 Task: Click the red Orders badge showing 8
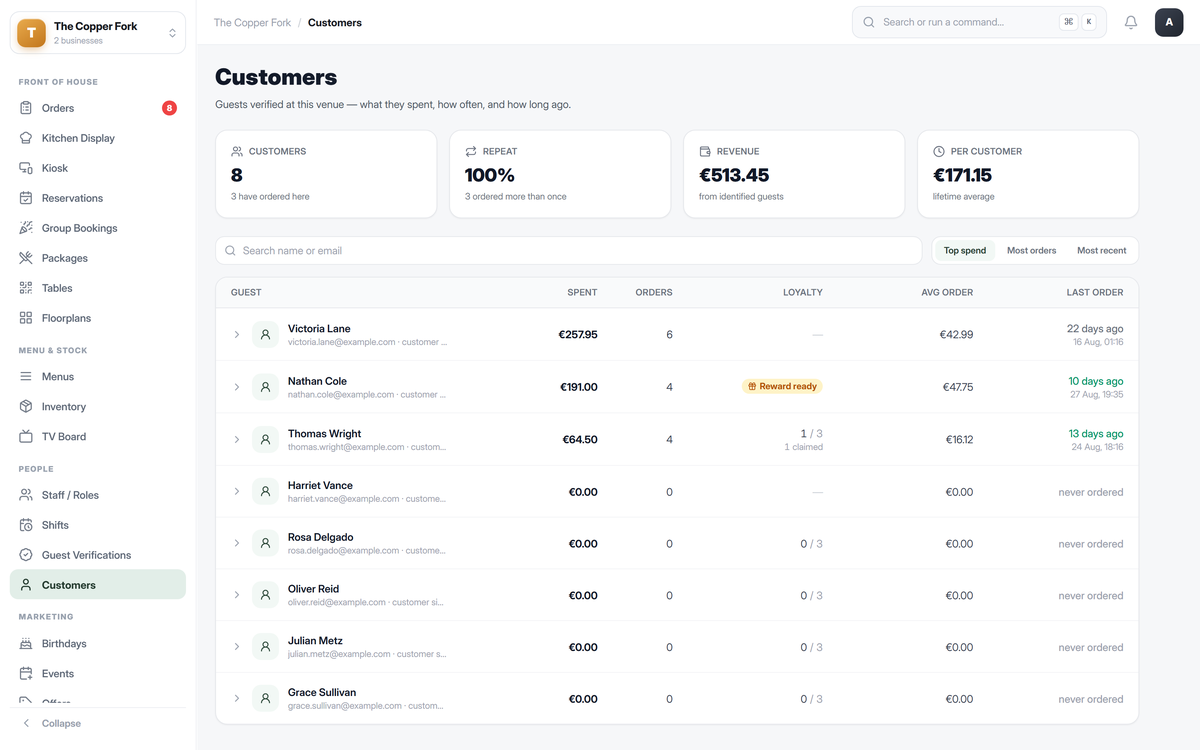169,108
